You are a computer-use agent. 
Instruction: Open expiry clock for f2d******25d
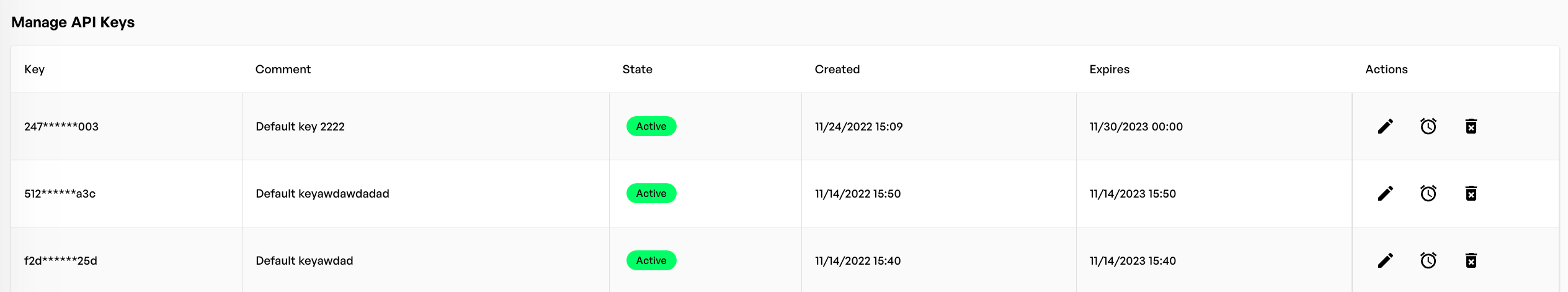[1428, 261]
